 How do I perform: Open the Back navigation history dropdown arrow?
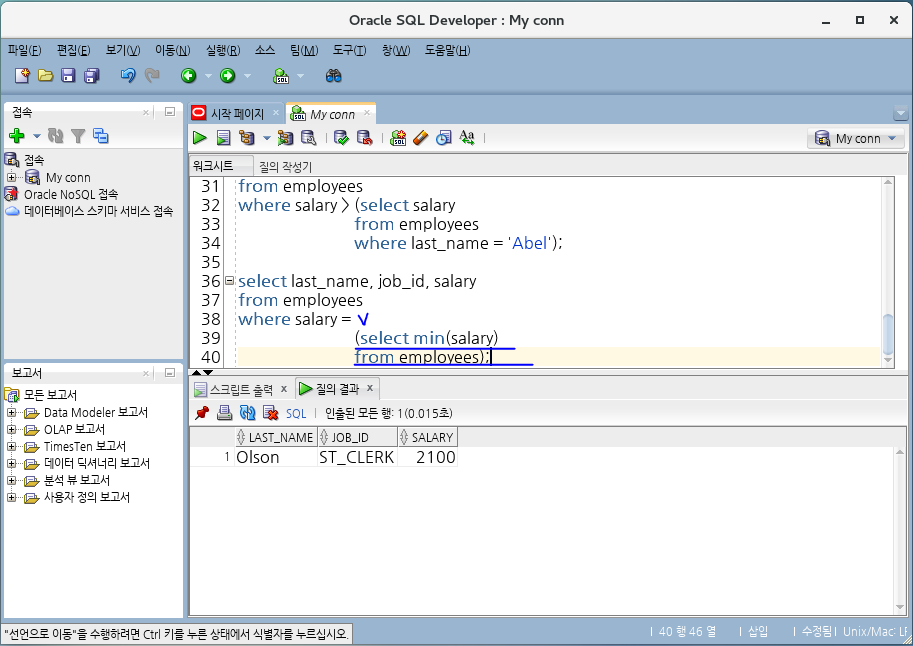208,76
